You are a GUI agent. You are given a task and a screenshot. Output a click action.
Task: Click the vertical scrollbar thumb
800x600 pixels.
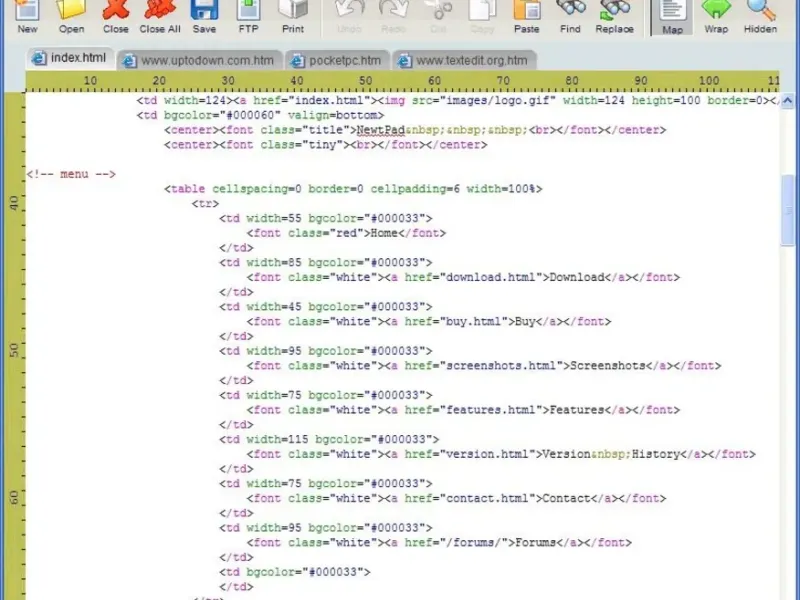tap(787, 210)
